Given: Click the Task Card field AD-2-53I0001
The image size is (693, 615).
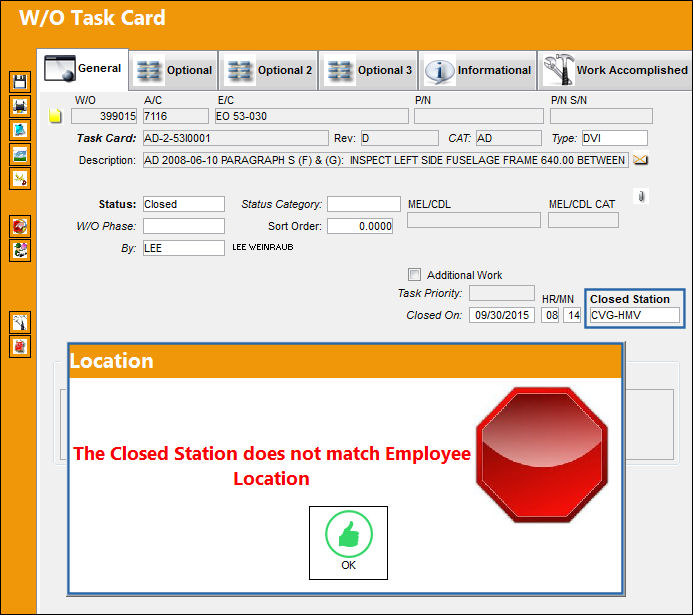Looking at the screenshot, I should pos(236,138).
